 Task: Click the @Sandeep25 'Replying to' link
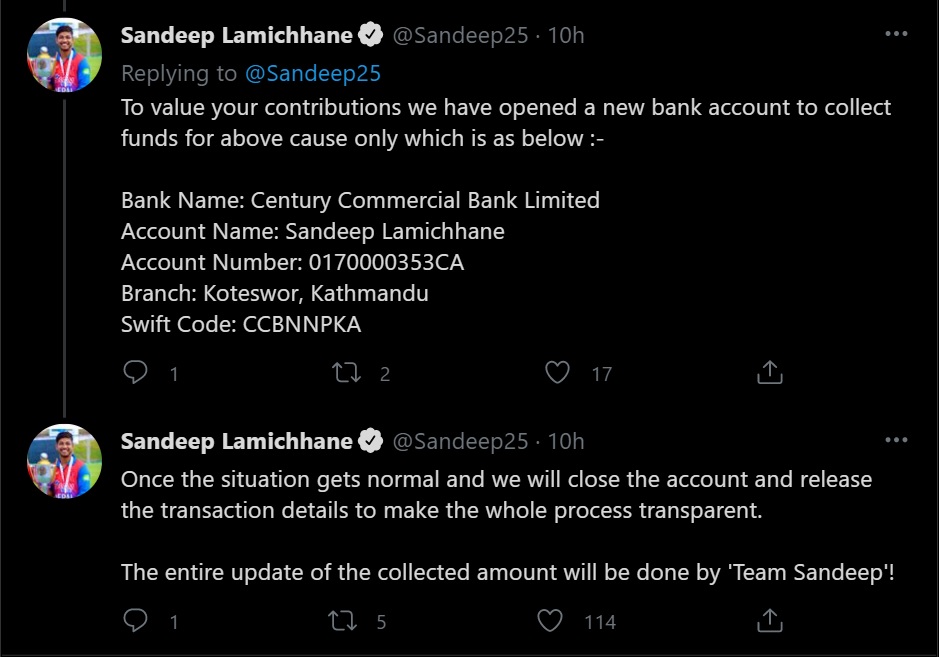pos(313,74)
